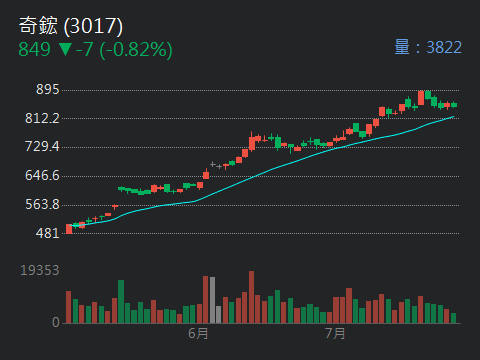Click the 19353 volume axis label
480x360 pixels.
[40, 270]
